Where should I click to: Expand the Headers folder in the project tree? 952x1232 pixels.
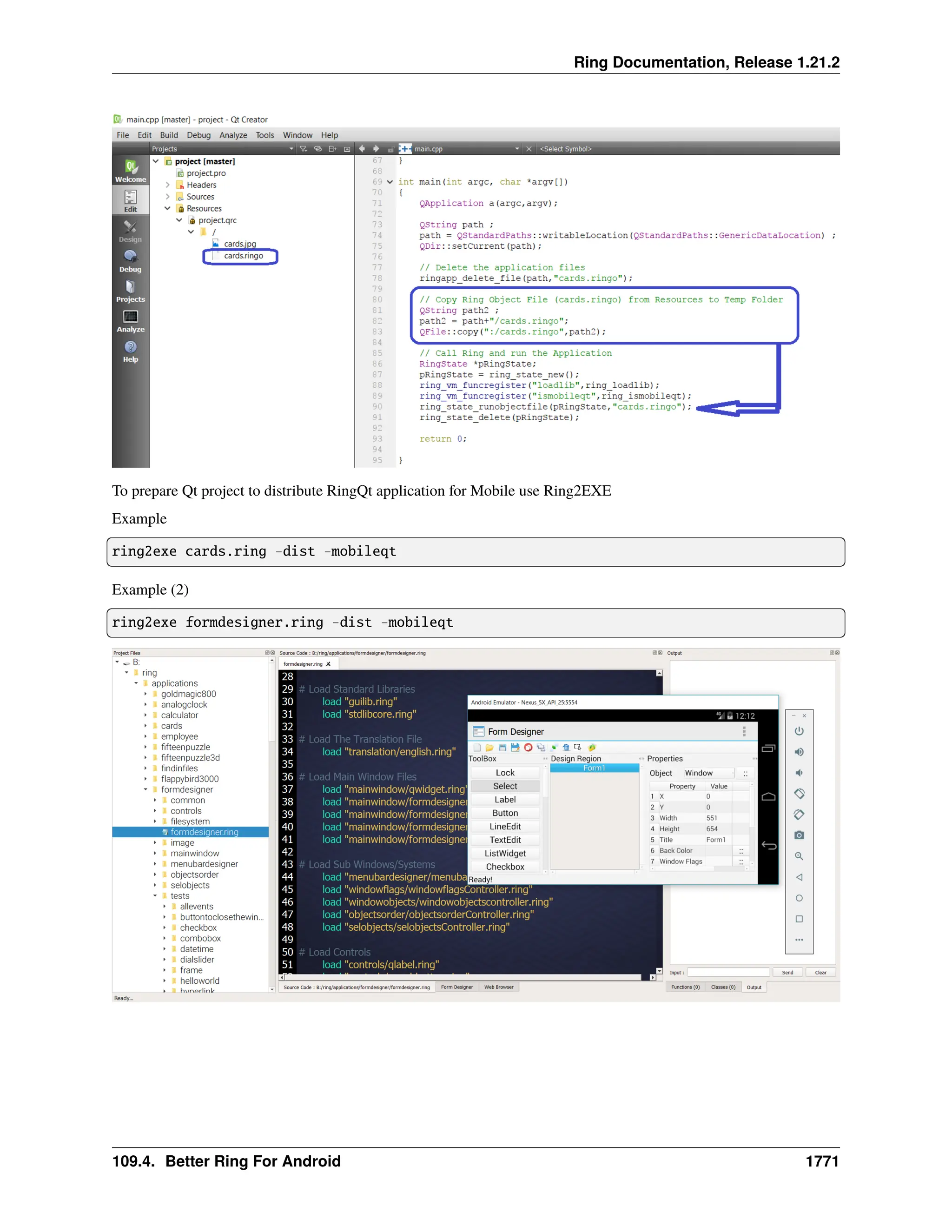(x=167, y=185)
